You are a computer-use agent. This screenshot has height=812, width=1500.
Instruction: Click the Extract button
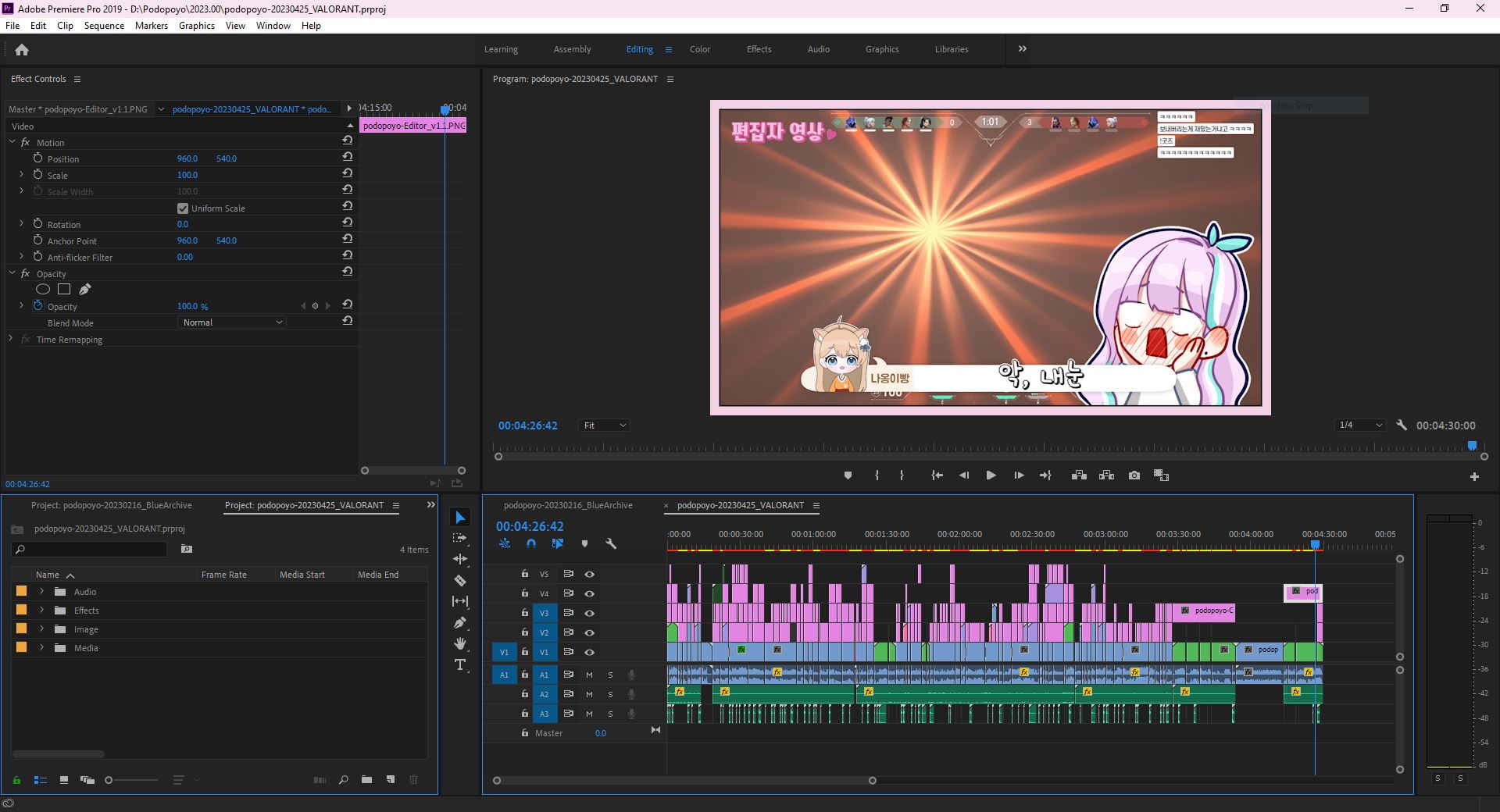click(x=1106, y=475)
